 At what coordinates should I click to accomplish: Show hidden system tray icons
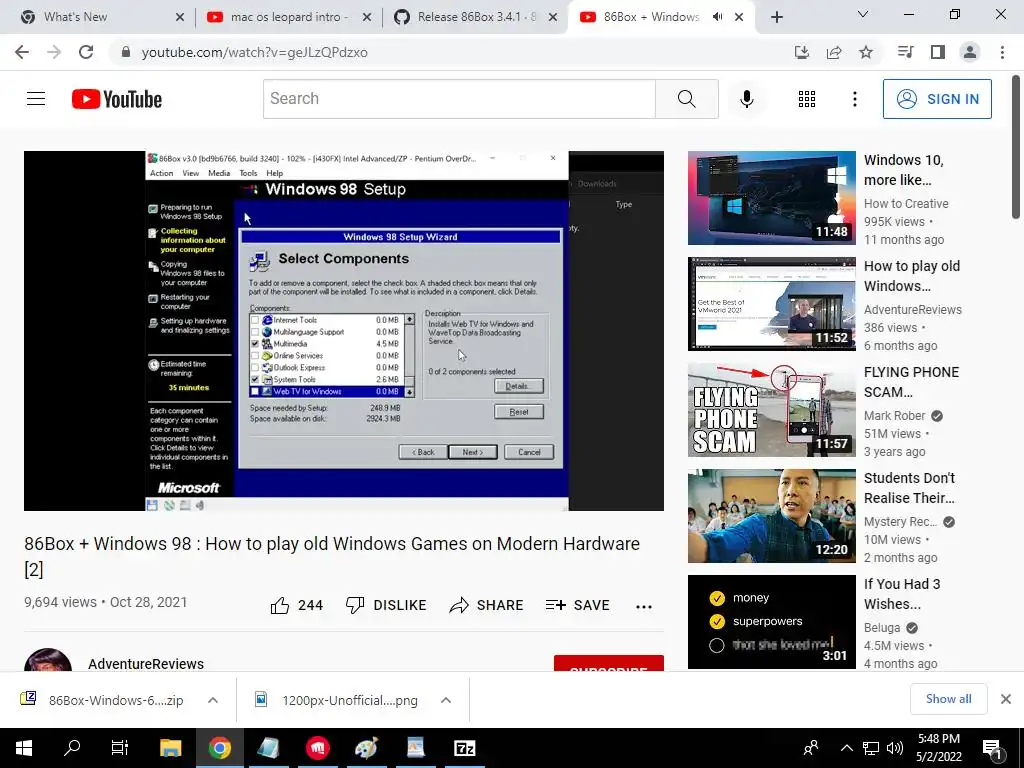[x=846, y=748]
